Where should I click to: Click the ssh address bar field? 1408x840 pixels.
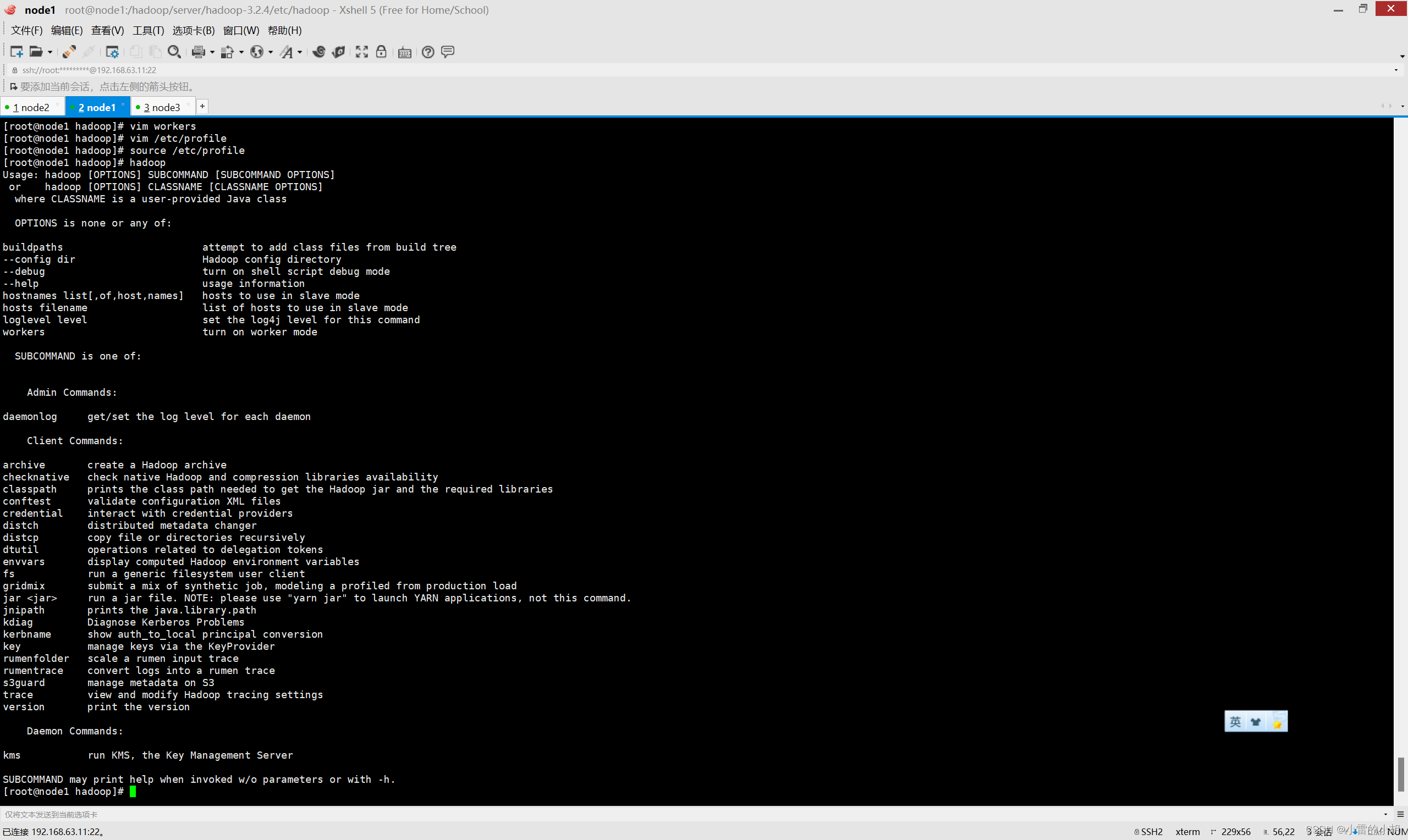click(702, 70)
